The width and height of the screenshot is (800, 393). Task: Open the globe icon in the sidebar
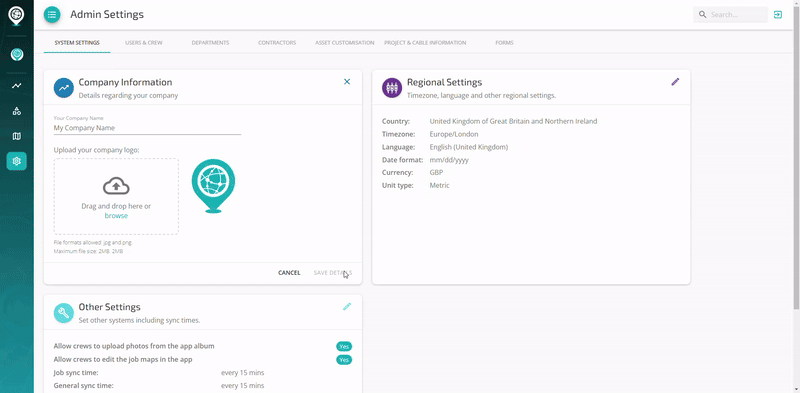coord(17,54)
